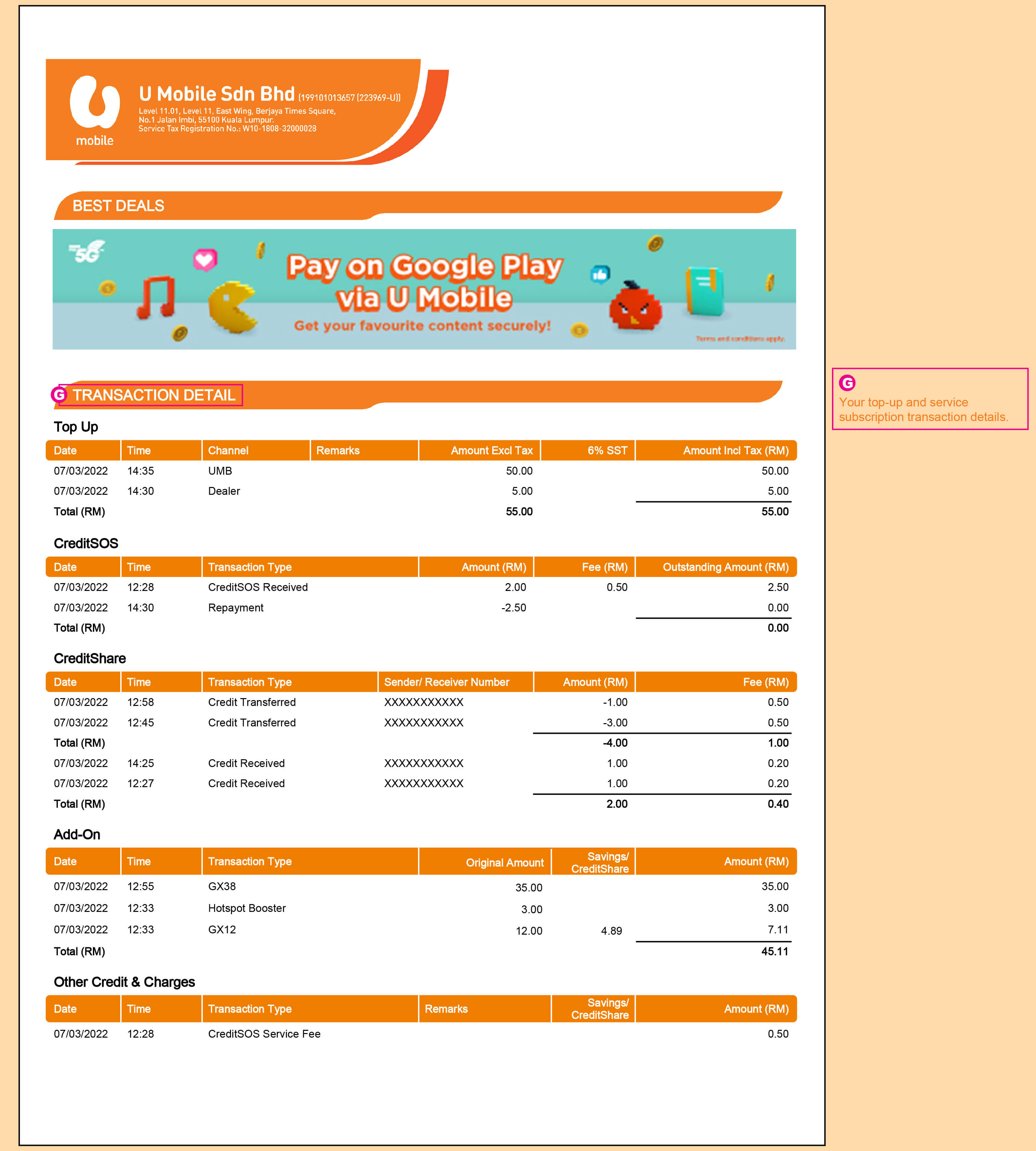Image resolution: width=1036 pixels, height=1151 pixels.
Task: Click the pink heart icon in the banner
Action: coord(205,260)
